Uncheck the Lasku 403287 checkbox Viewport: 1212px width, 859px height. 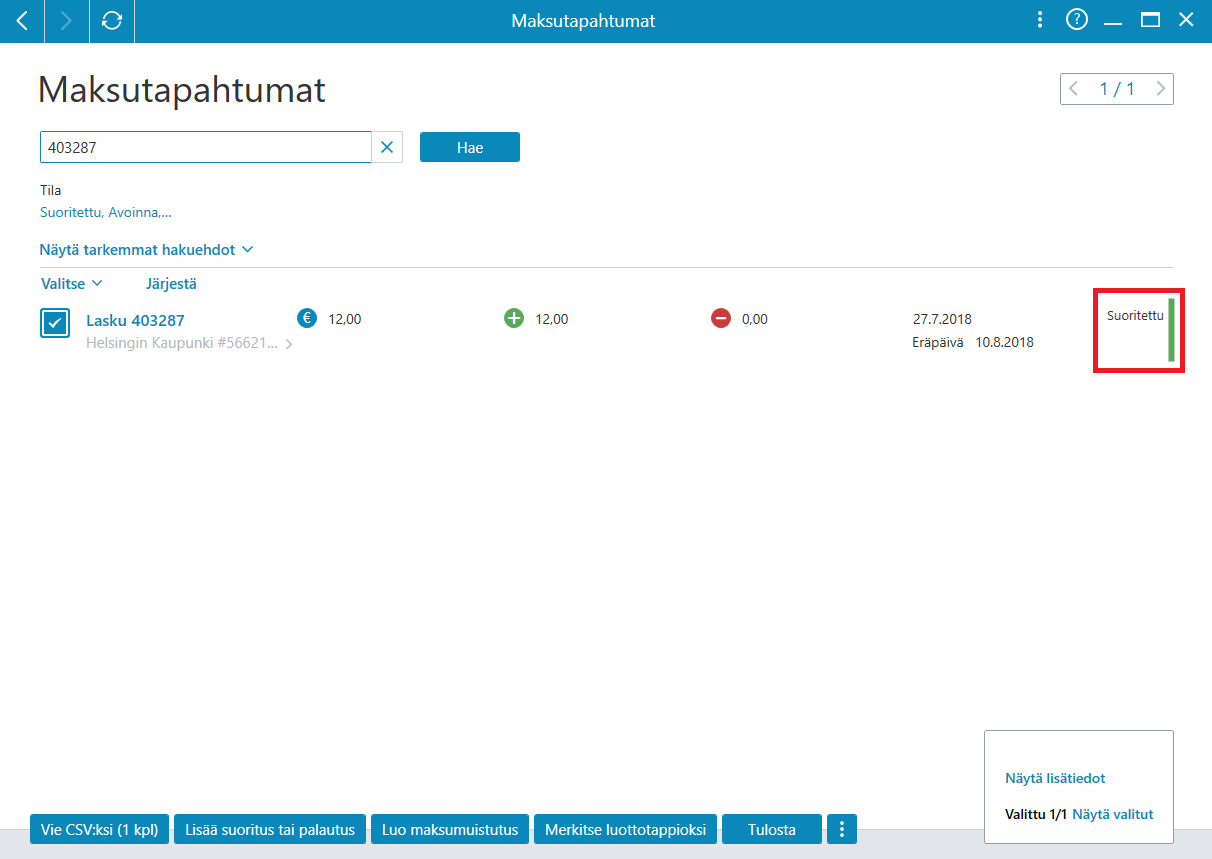pyautogui.click(x=55, y=323)
